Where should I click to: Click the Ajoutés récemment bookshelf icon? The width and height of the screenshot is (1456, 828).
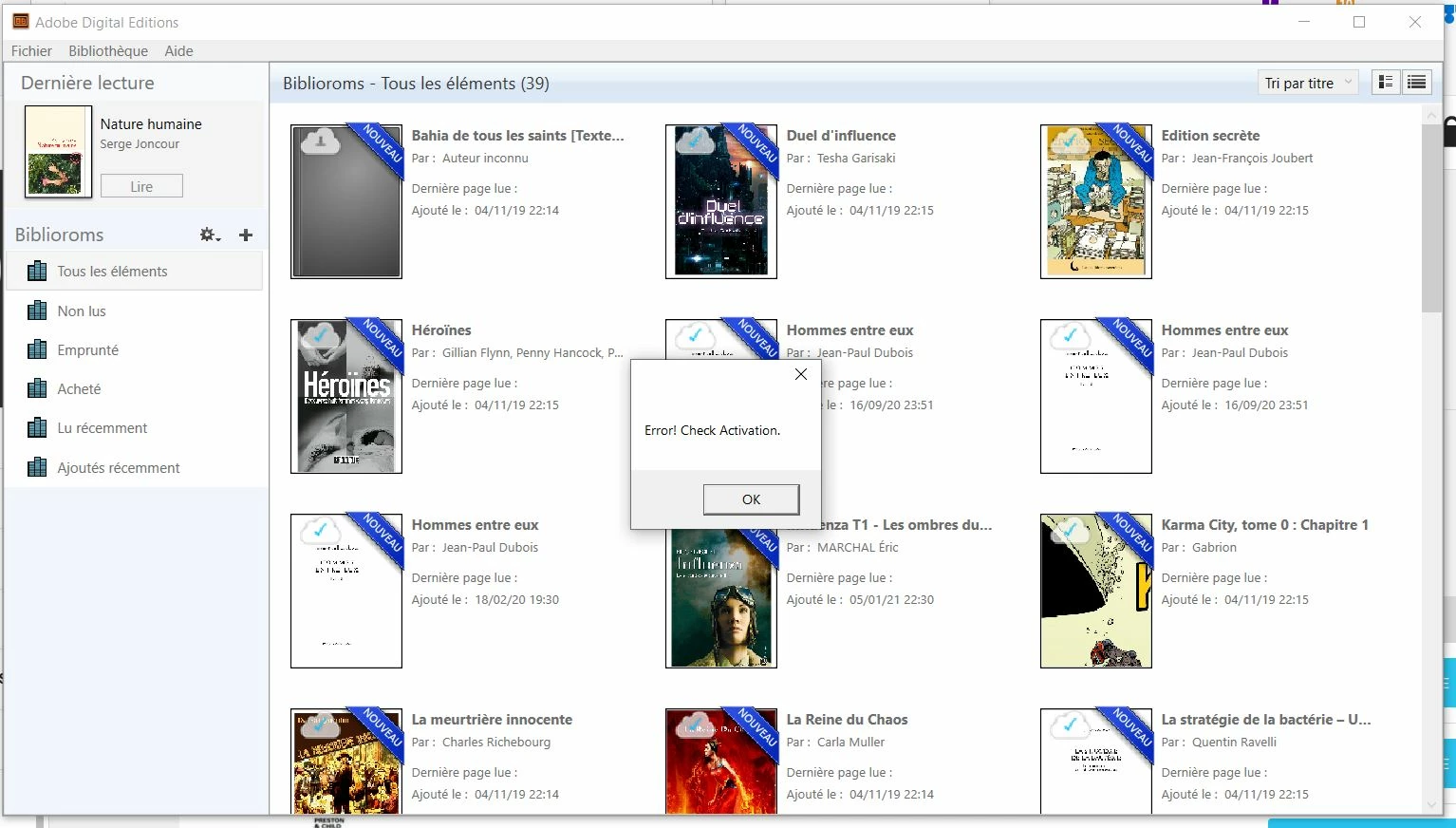pyautogui.click(x=37, y=467)
